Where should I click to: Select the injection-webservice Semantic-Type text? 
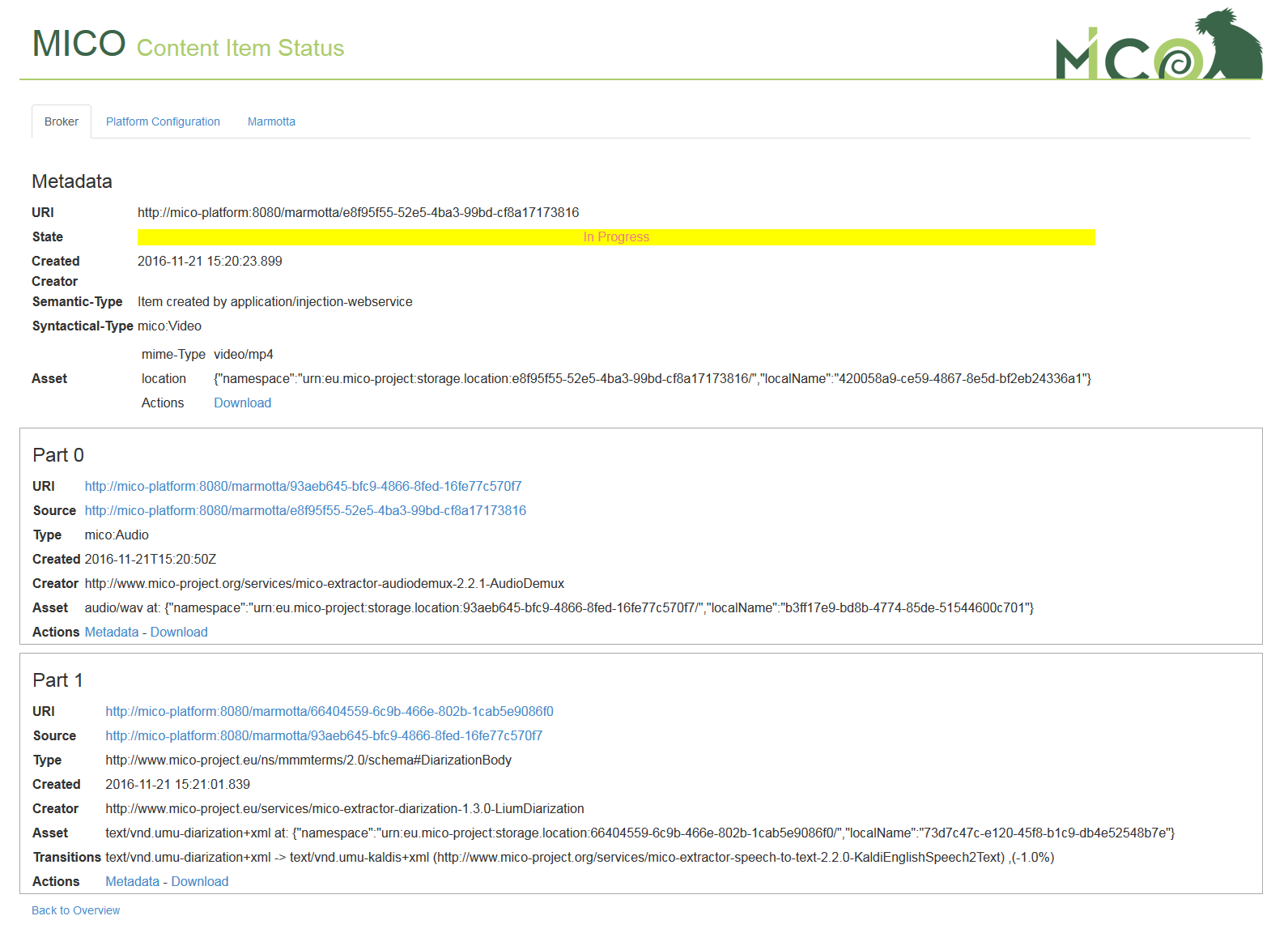pos(274,302)
